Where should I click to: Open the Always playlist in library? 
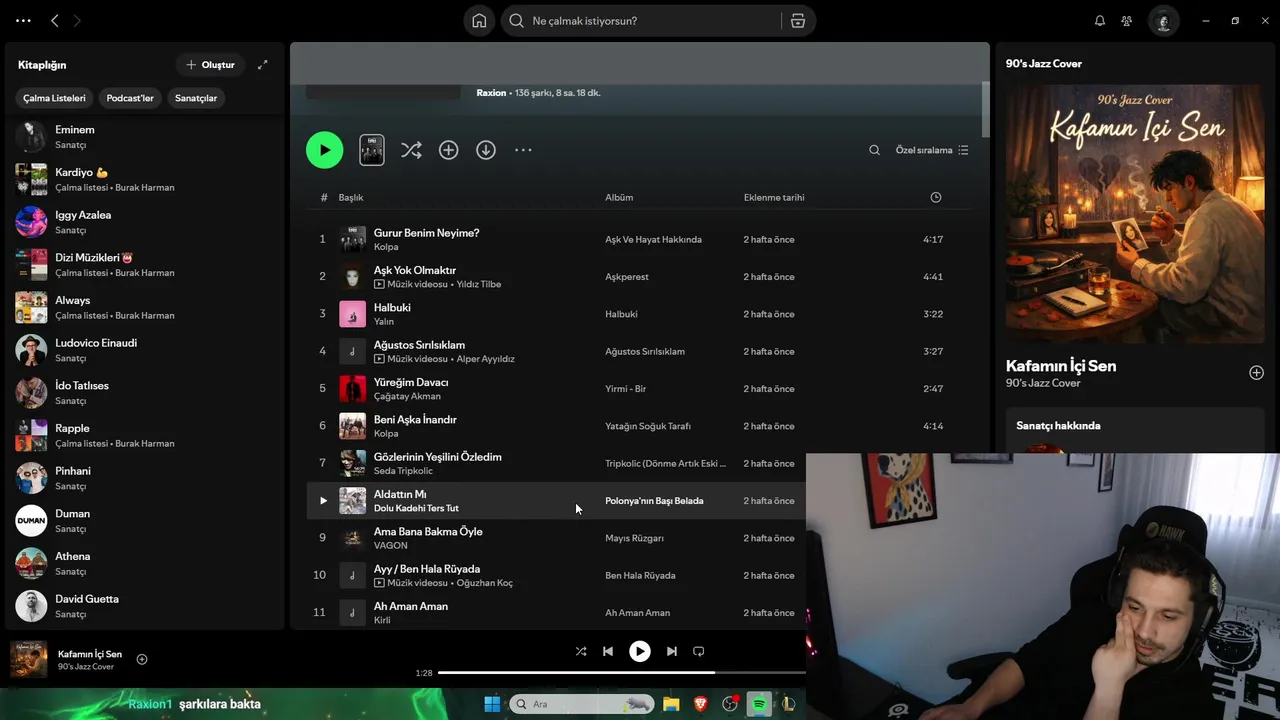(145, 307)
